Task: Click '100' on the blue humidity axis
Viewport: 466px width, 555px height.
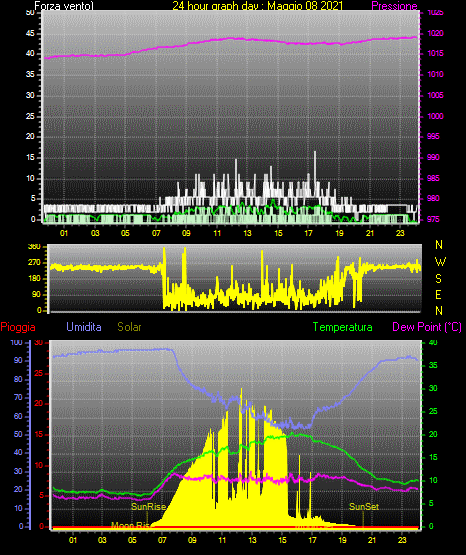Action: point(16,343)
